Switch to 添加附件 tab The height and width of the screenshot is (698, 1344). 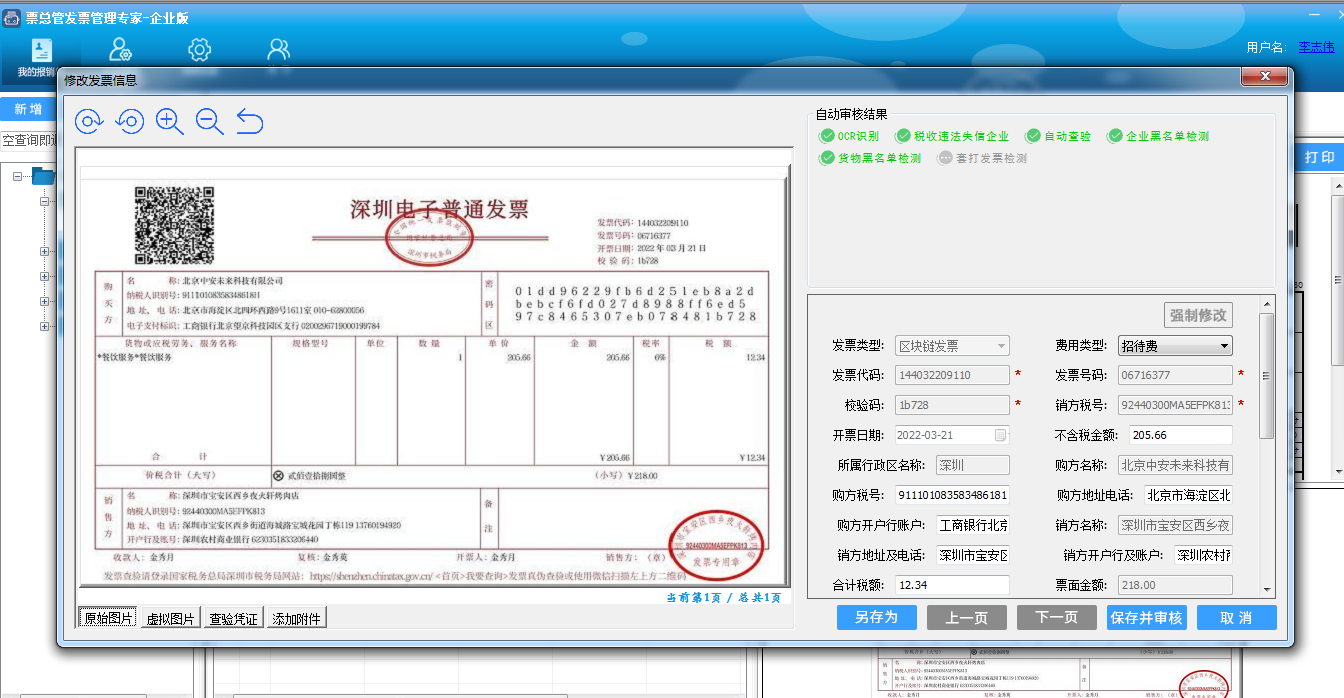pos(296,619)
